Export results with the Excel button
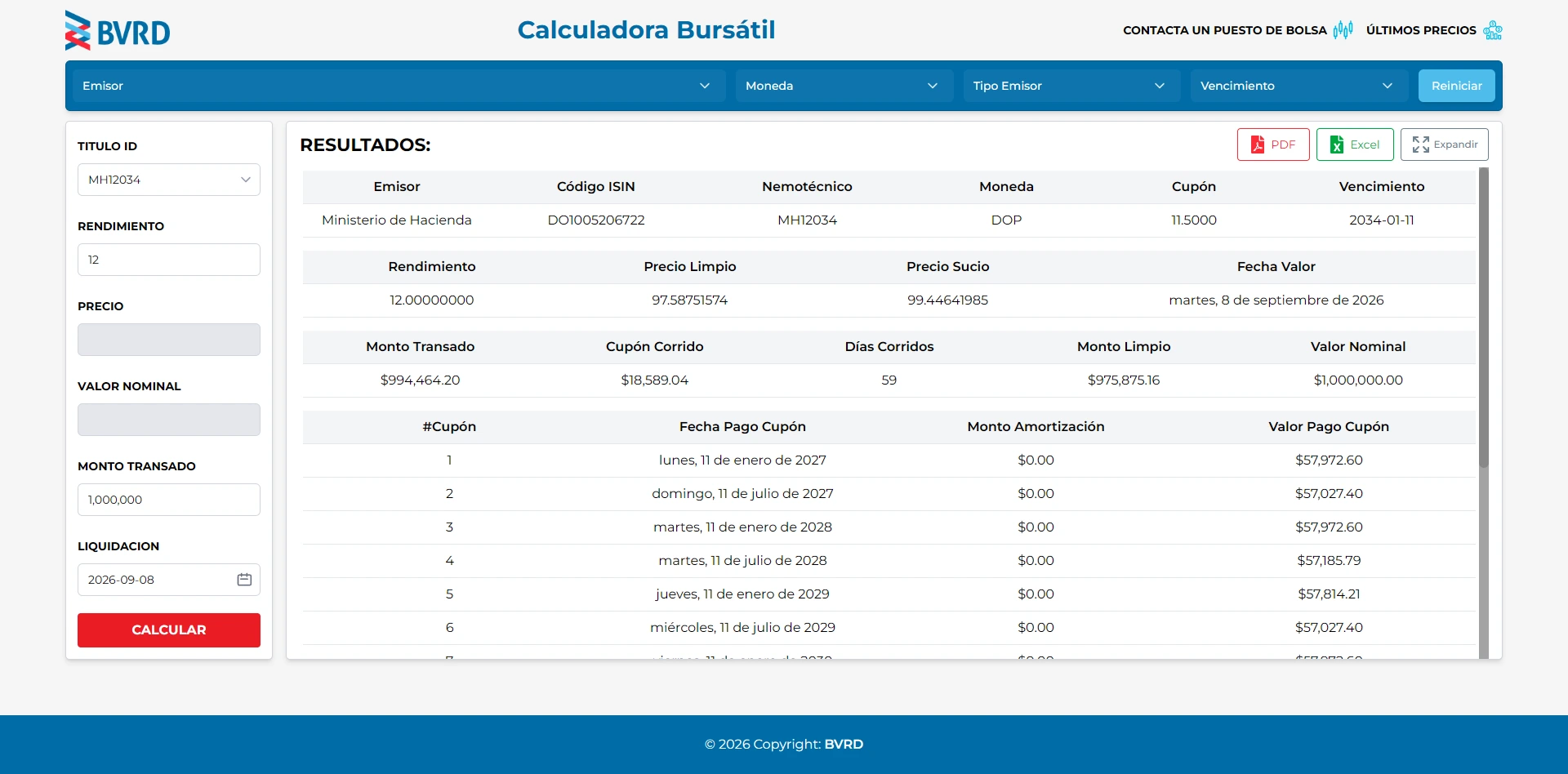This screenshot has width=1568, height=774. 1355,145
